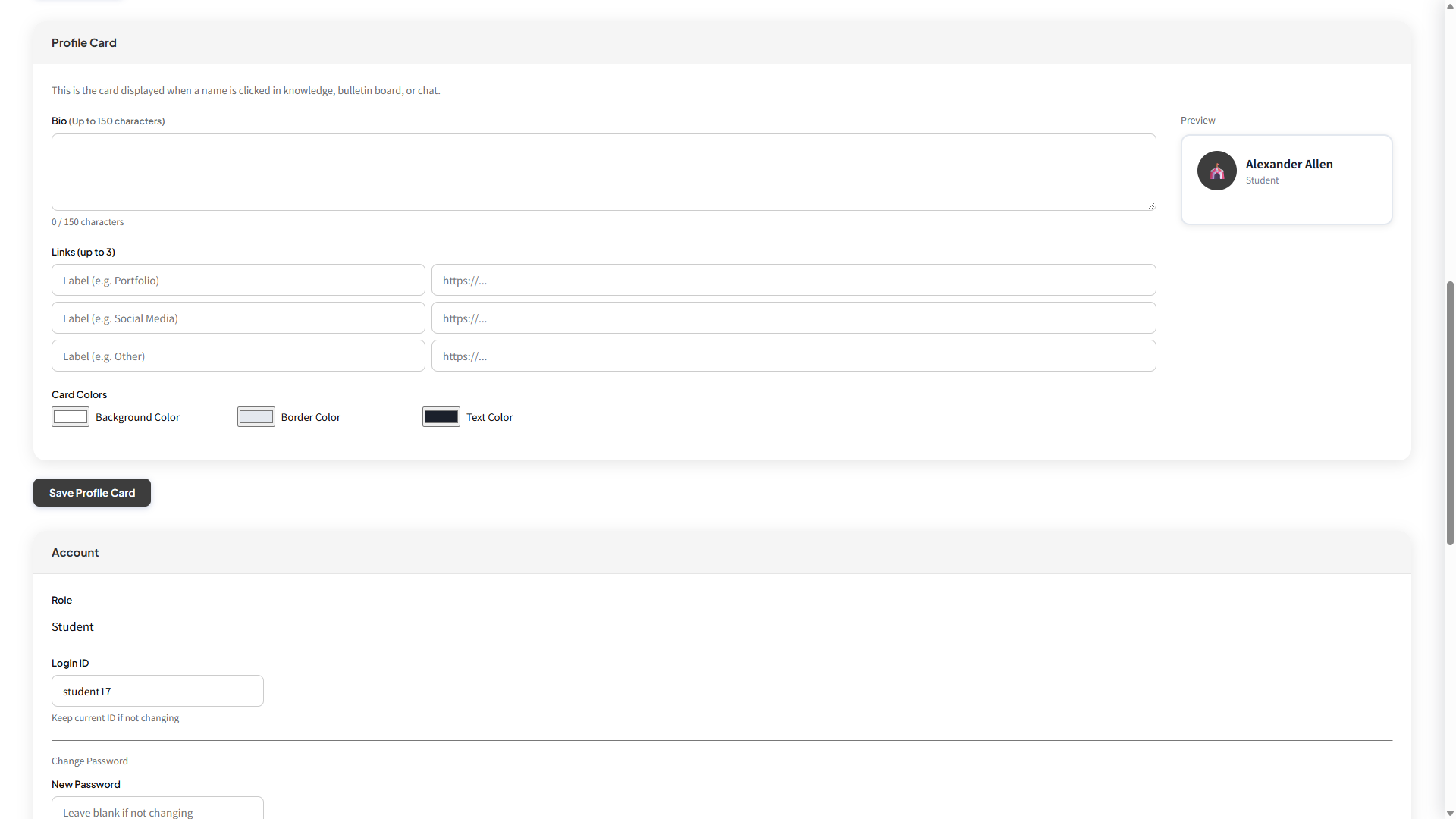Open the Background Color swatch

click(x=71, y=417)
